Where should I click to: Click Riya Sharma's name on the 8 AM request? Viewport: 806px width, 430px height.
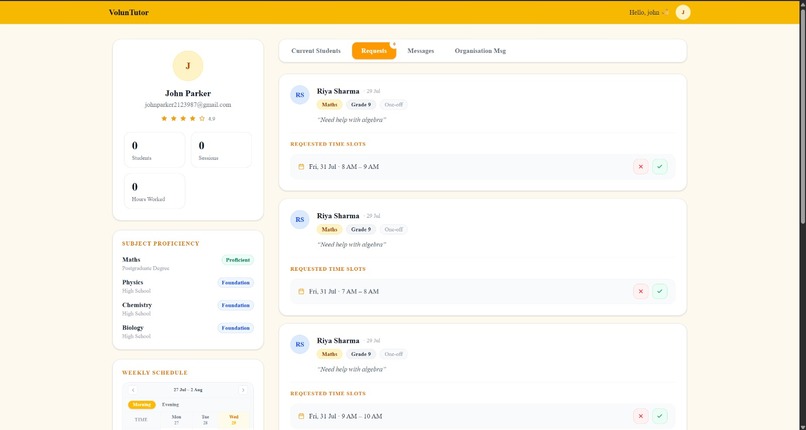pos(338,91)
